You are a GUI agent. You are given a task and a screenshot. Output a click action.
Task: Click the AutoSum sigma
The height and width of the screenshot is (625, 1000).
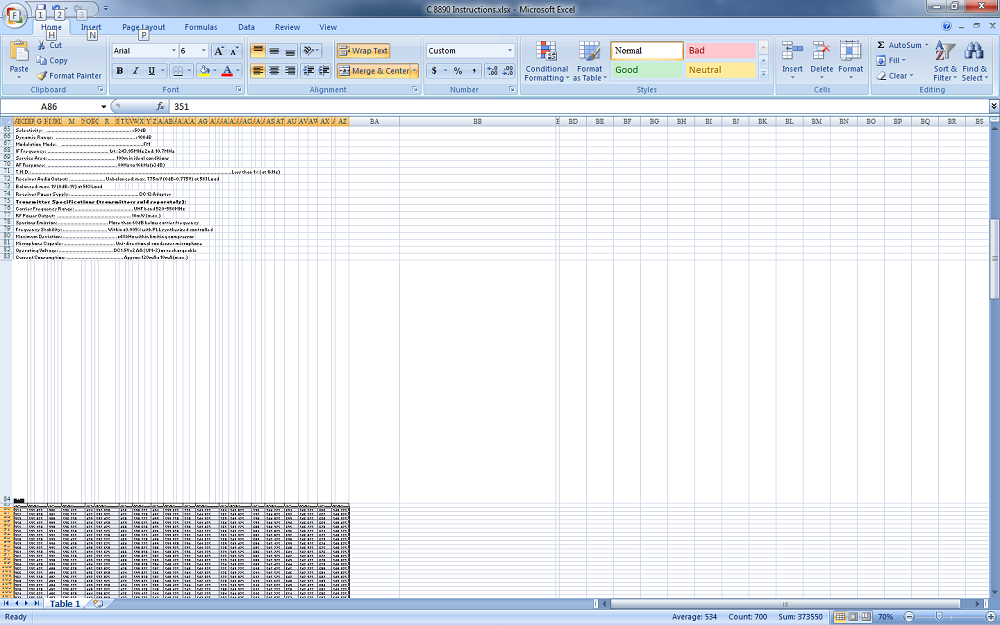881,45
